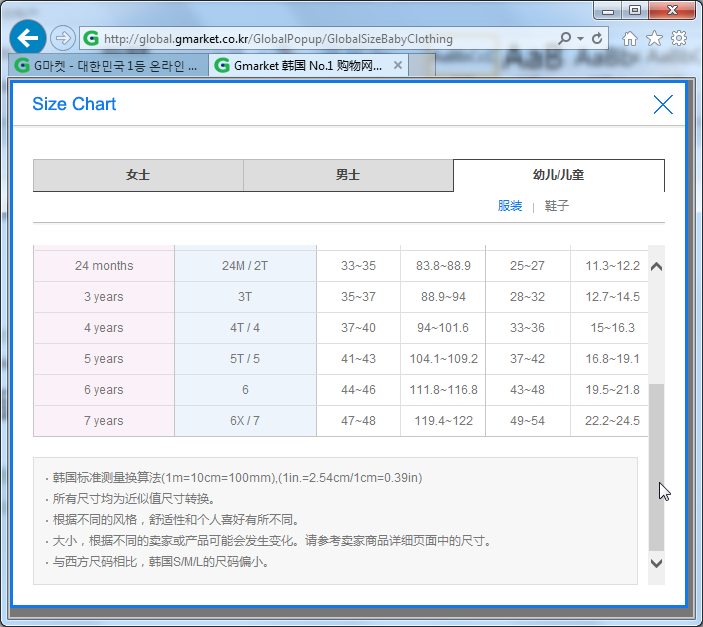Go back with the browser Back arrow
Screen dimensions: 703x627
pyautogui.click(x=28, y=38)
